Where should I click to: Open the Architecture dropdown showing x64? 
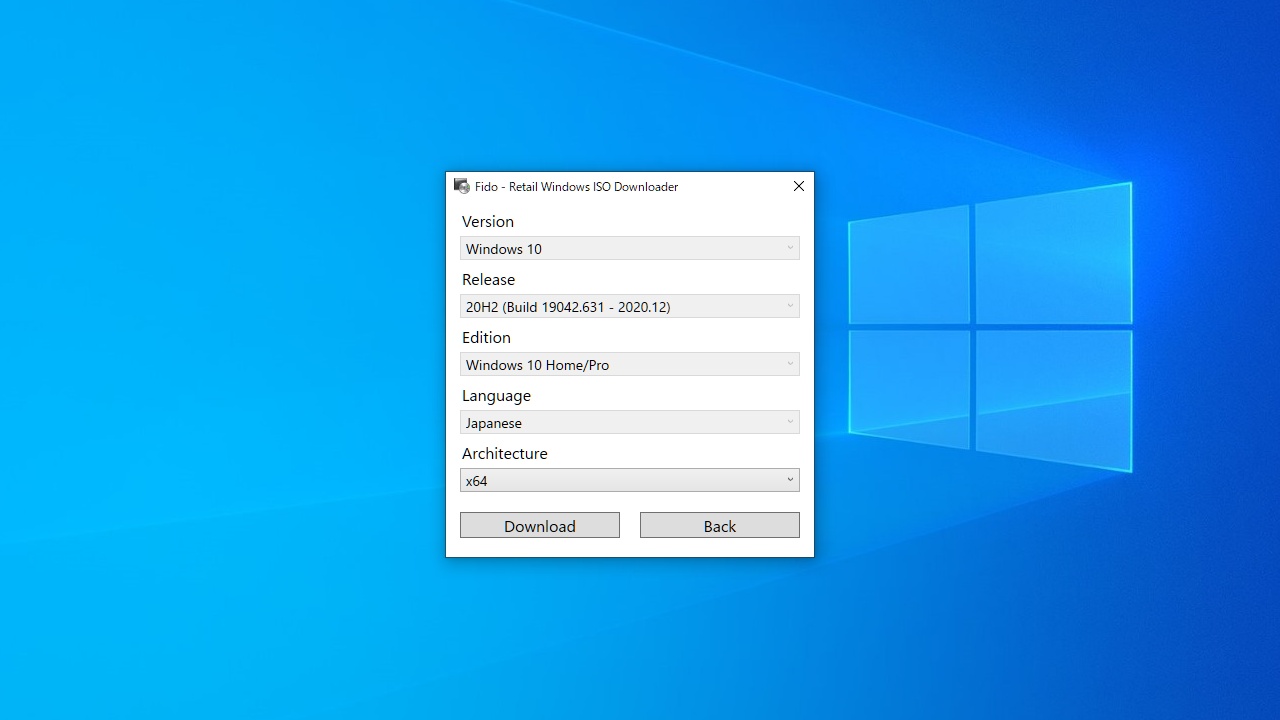click(630, 480)
